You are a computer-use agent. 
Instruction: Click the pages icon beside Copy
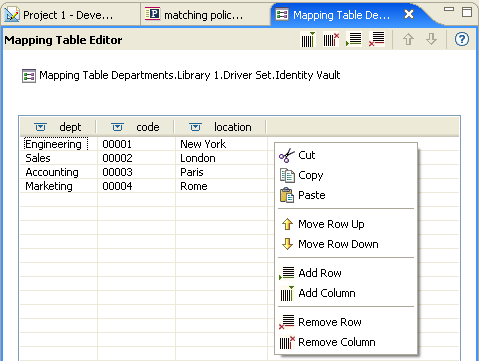[287, 175]
